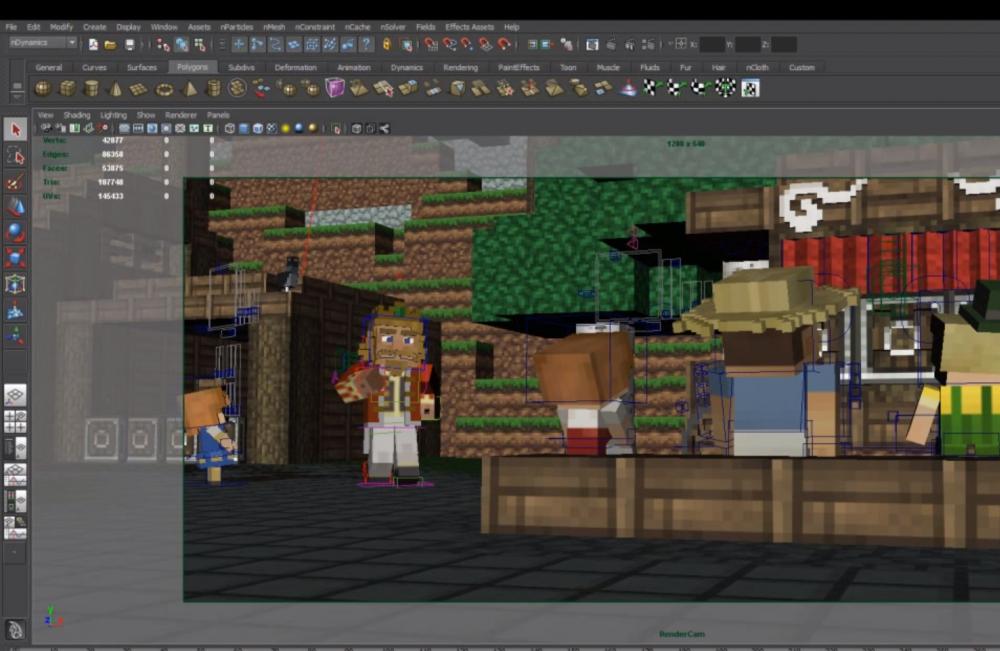Image resolution: width=1000 pixels, height=651 pixels.
Task: Toggle snap to curves magnet
Action: (x=450, y=45)
